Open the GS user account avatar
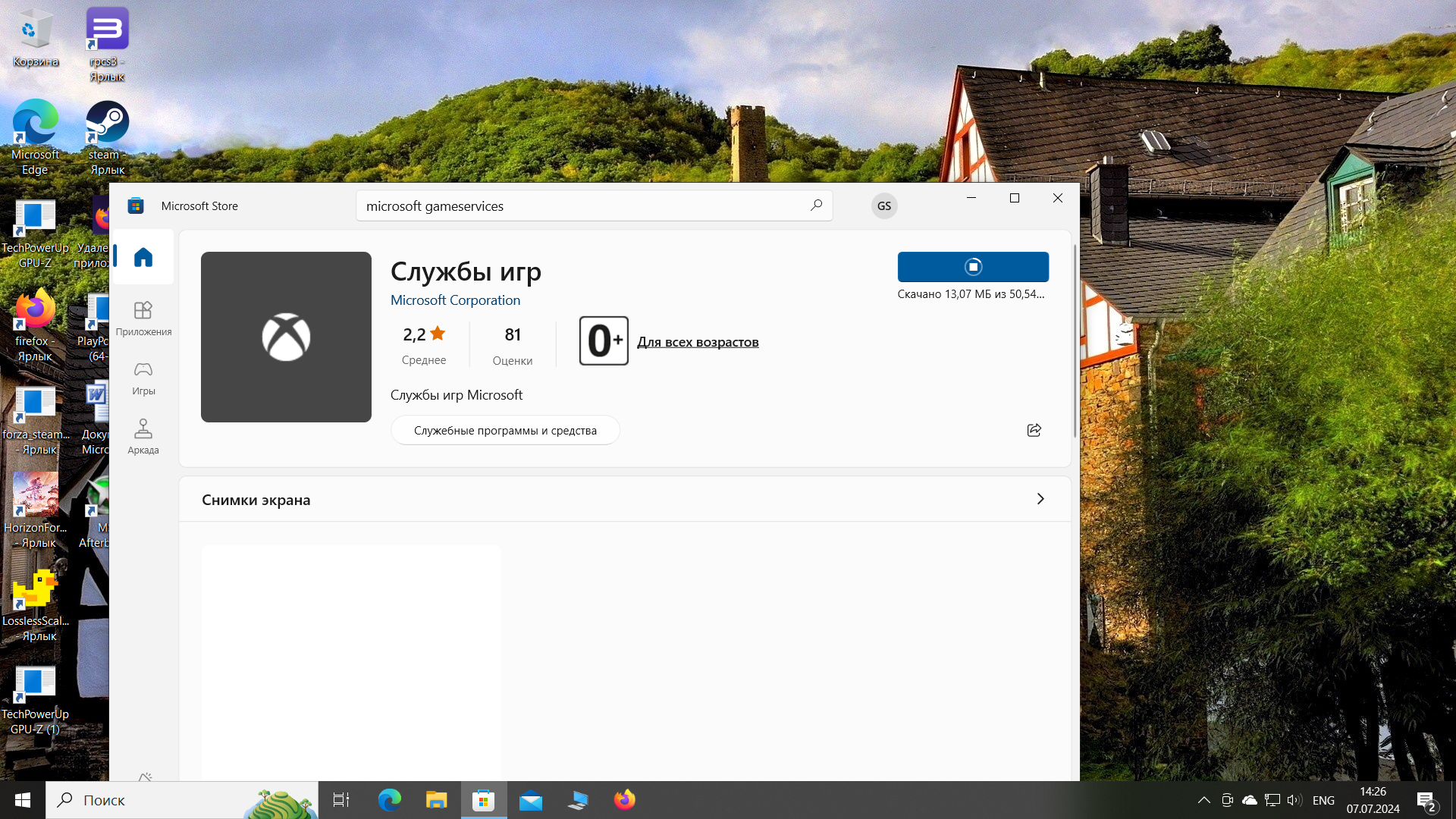1456x819 pixels. (883, 206)
